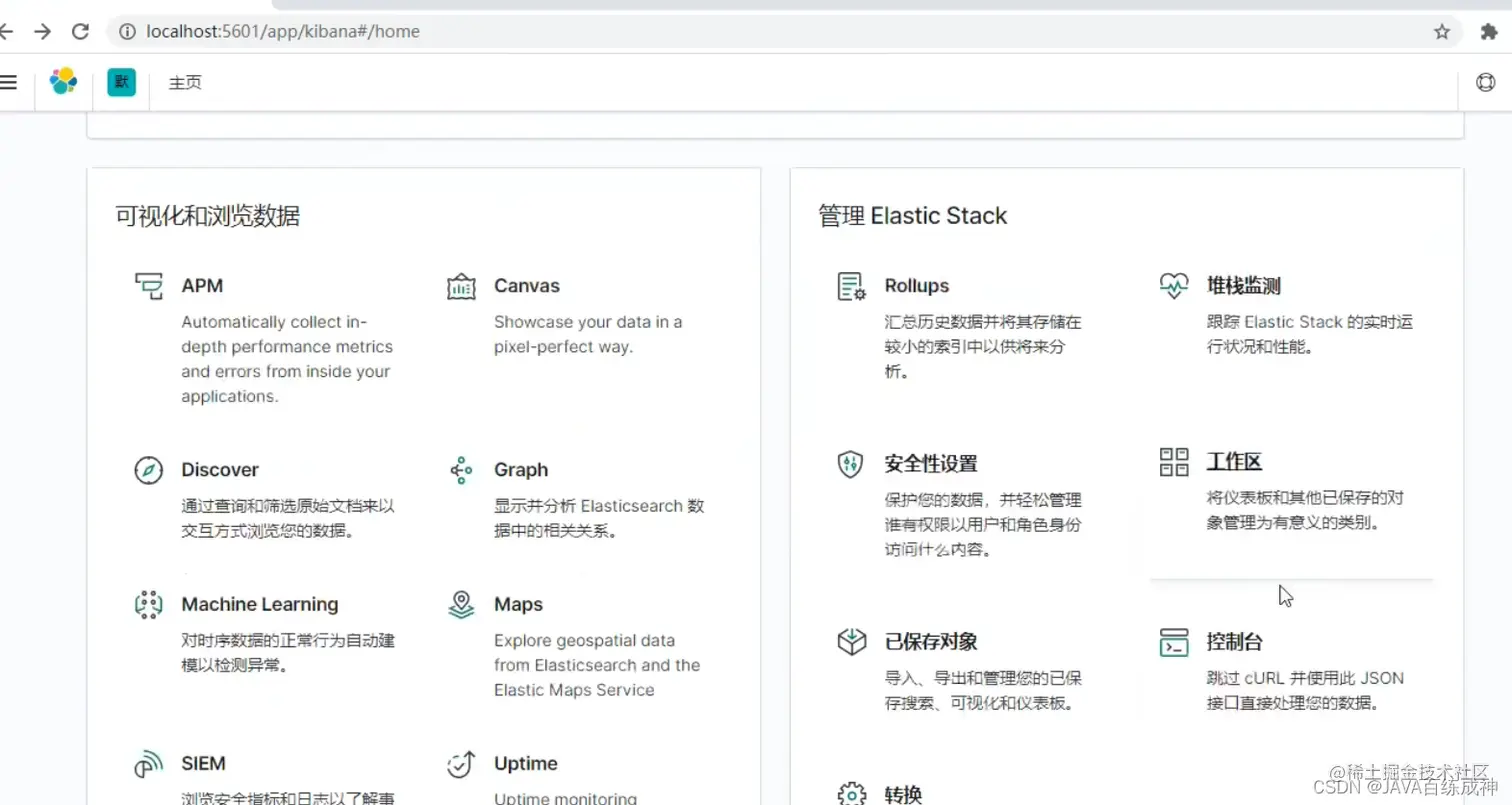Open the SIEM link title
The height and width of the screenshot is (805, 1512).
tap(203, 764)
